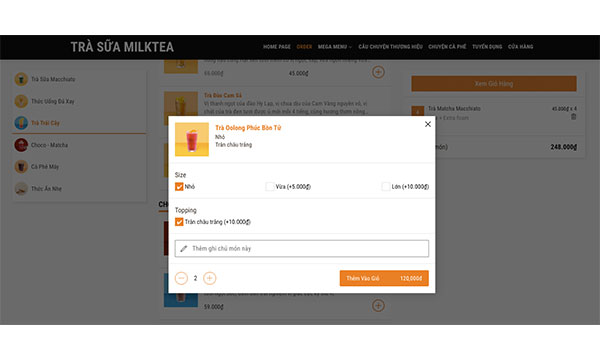600x360 pixels.
Task: Click Choco - Matcha category label
Action: pos(49,145)
